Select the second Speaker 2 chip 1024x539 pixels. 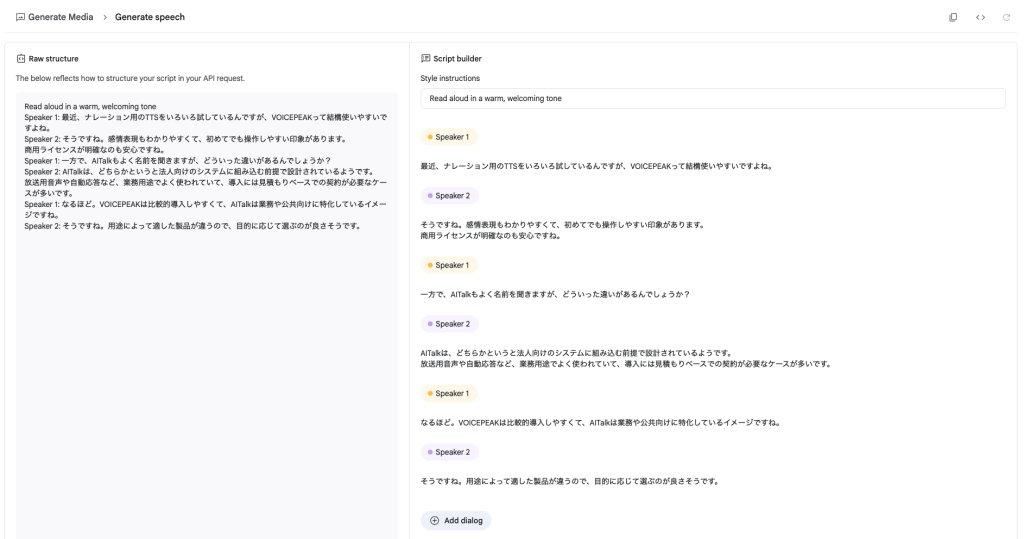[x=449, y=324]
